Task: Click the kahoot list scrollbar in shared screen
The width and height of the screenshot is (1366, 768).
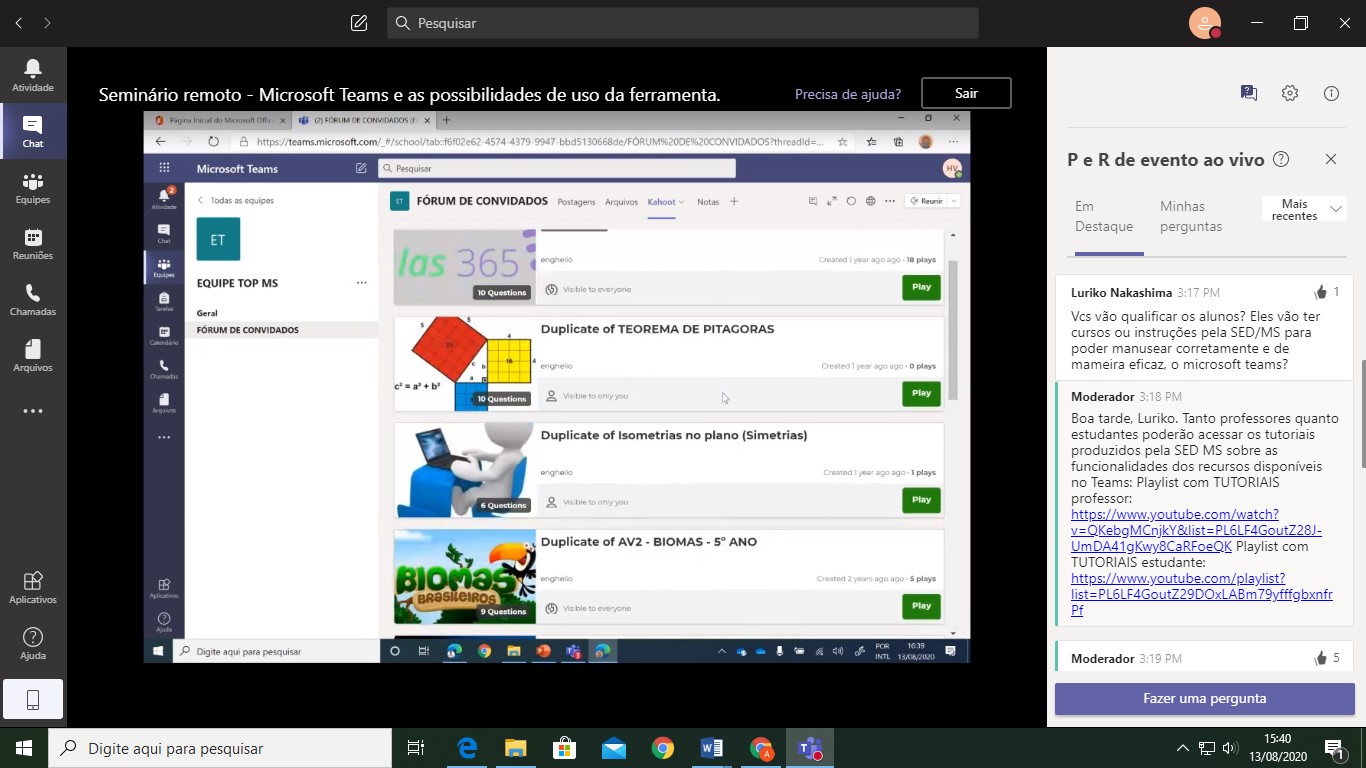Action: [953, 330]
